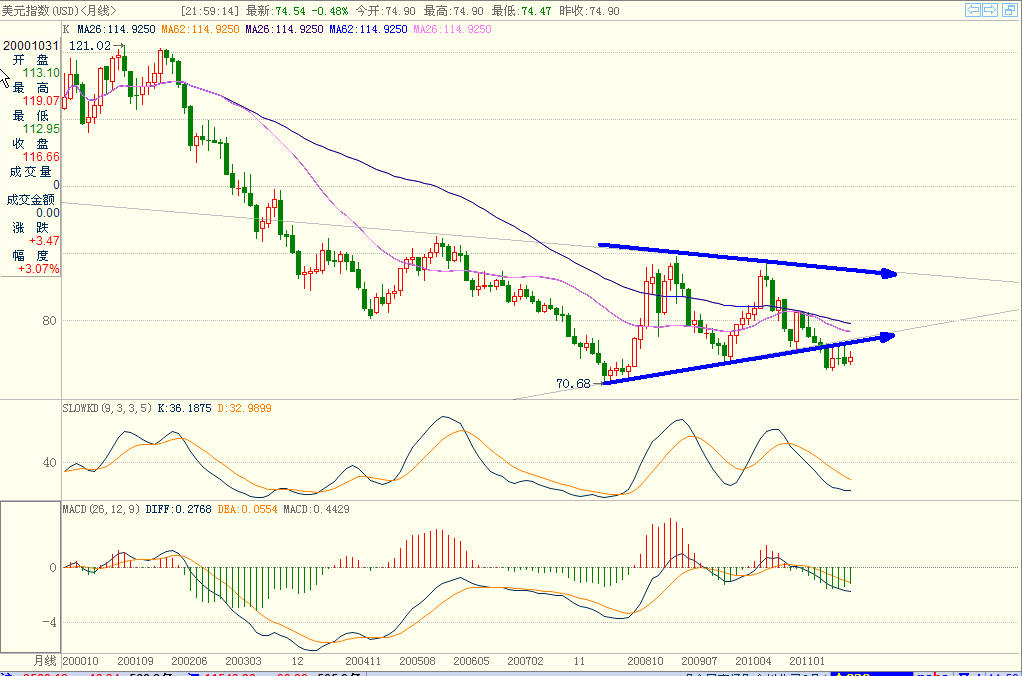Click the orange D:32.9899 indicator value
Image resolution: width=1022 pixels, height=676 pixels.
coord(244,408)
